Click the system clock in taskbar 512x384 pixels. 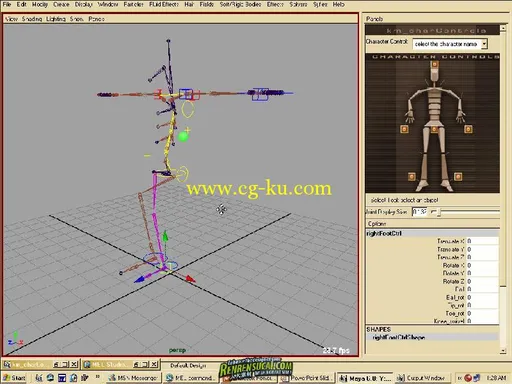pyautogui.click(x=496, y=378)
